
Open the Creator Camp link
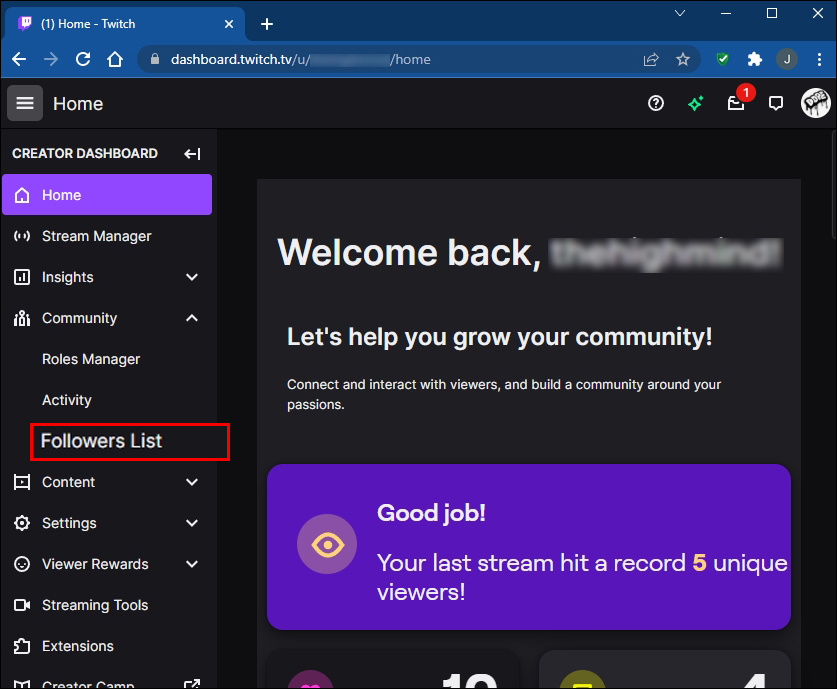tap(107, 682)
